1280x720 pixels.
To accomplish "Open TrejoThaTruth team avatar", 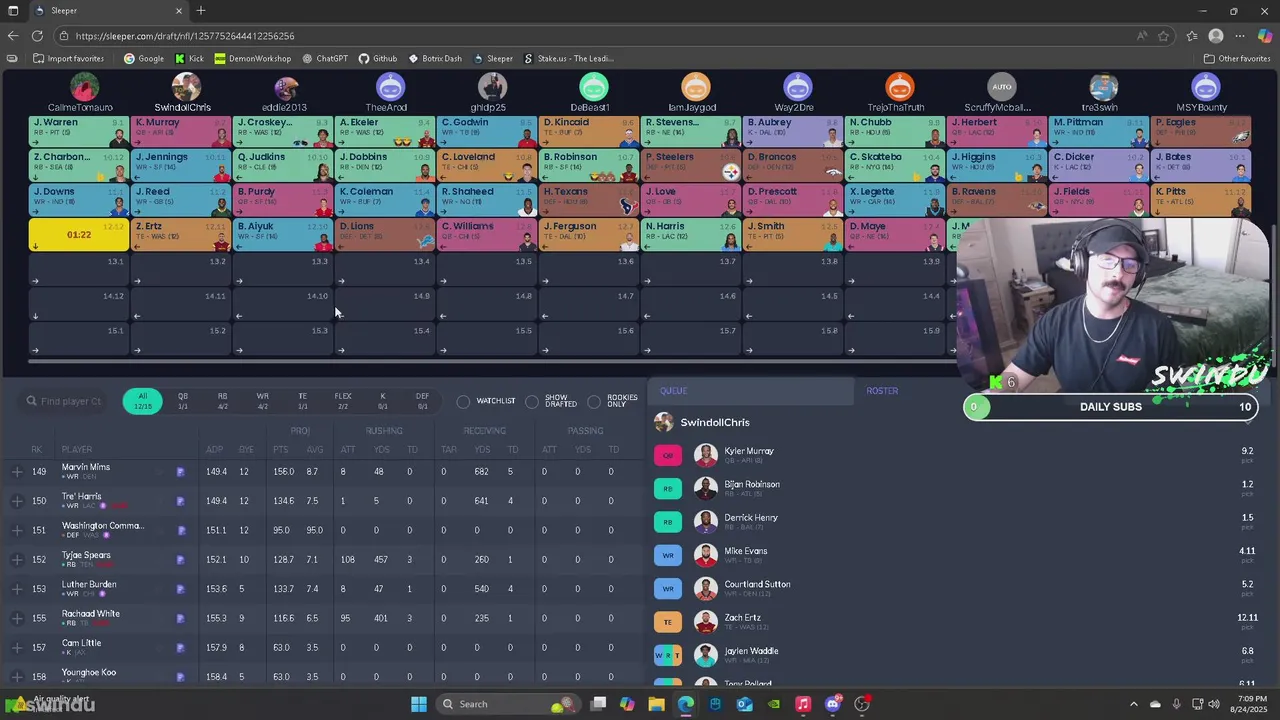I will 899,87.
